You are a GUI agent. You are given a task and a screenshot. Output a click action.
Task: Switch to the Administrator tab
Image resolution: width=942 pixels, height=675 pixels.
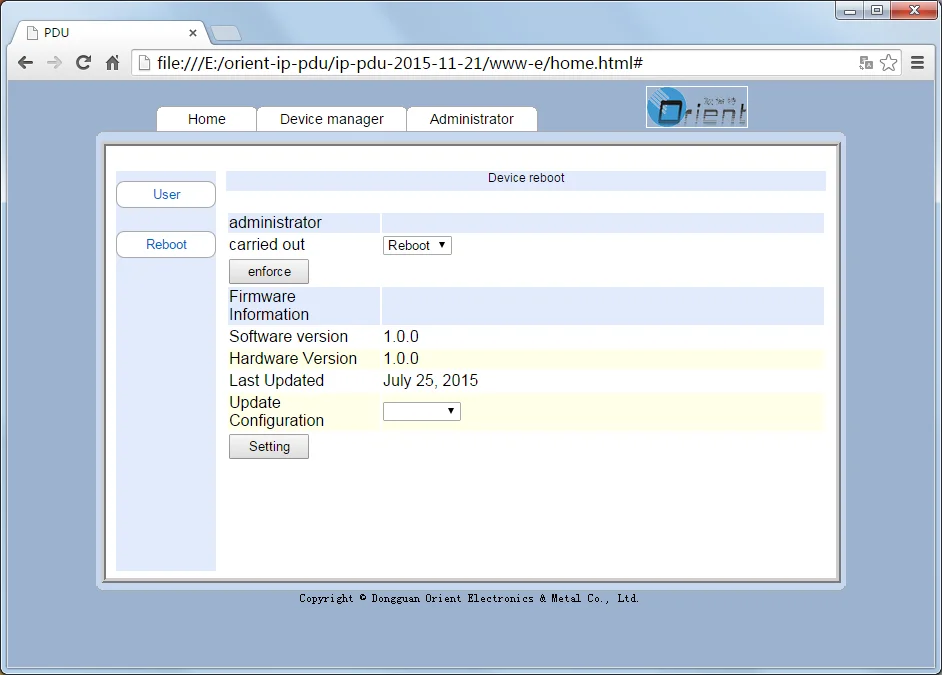pyautogui.click(x=471, y=119)
